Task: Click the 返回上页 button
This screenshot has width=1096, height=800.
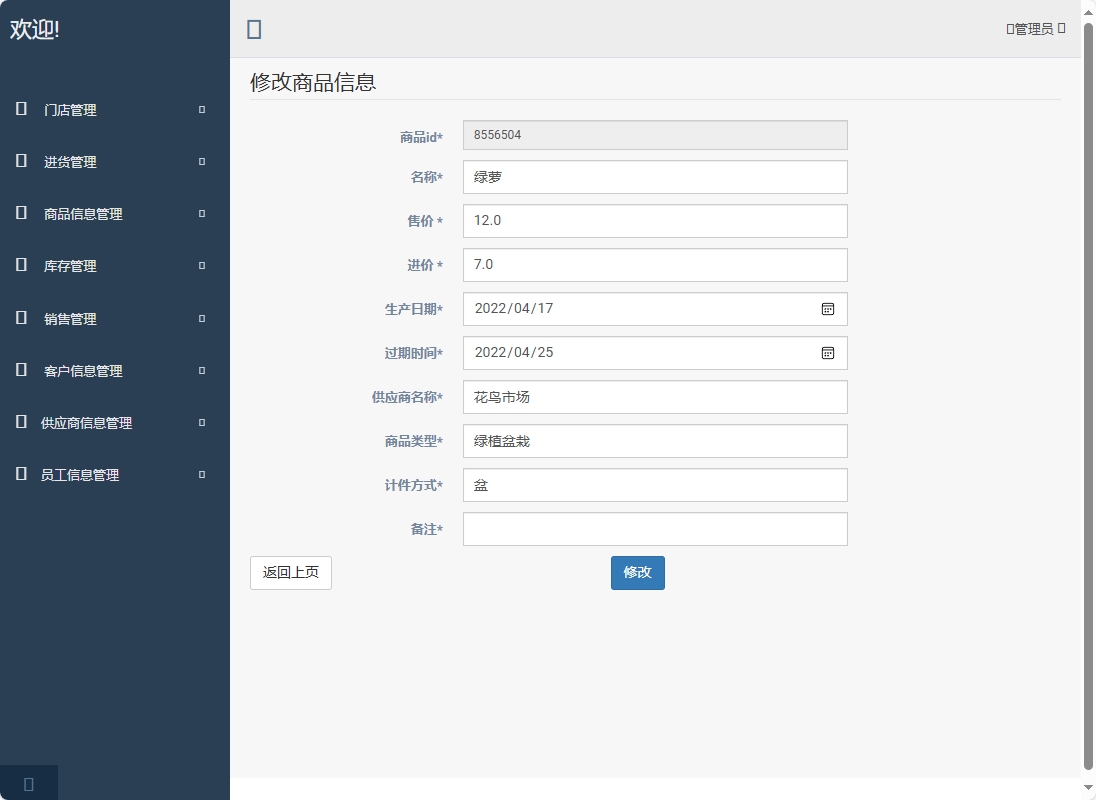Action: pos(290,572)
